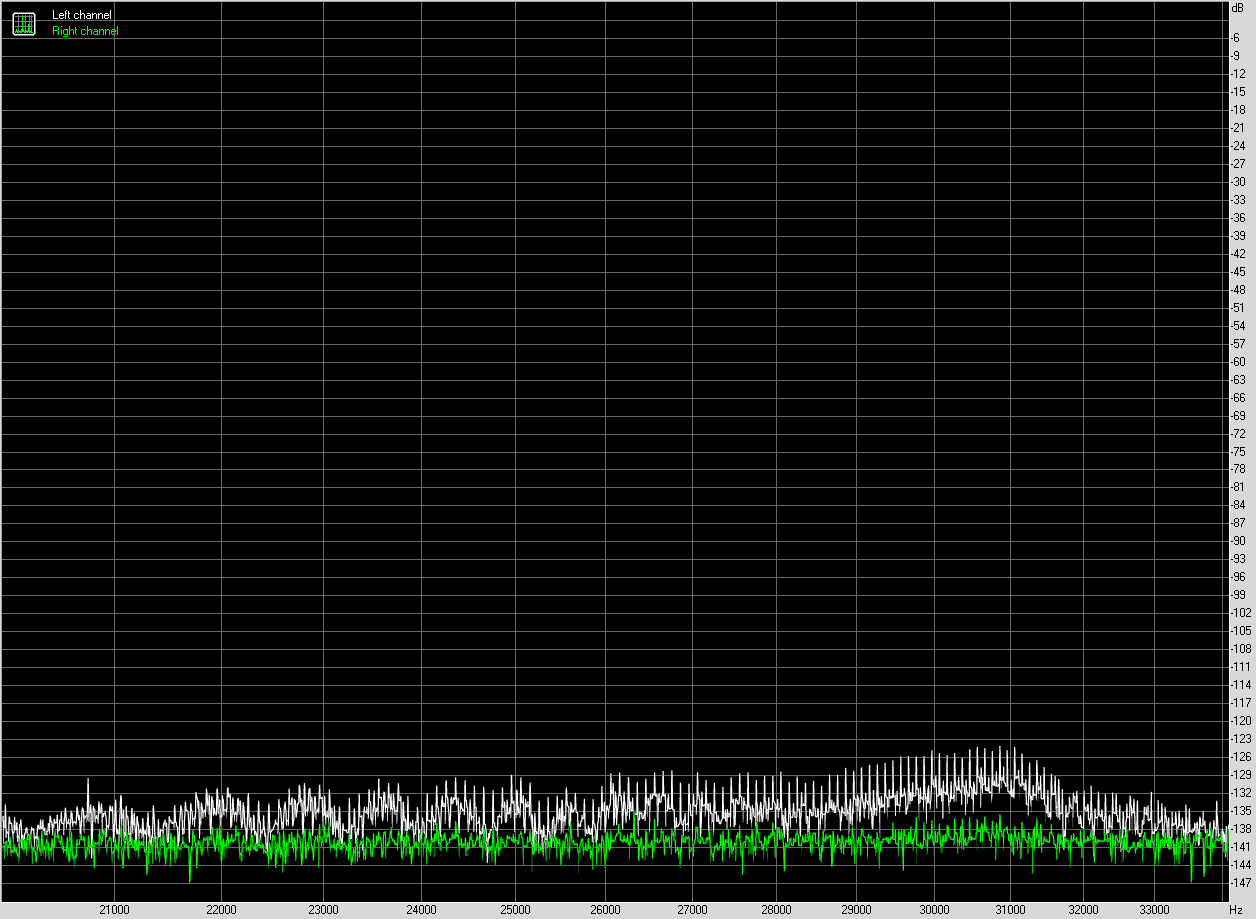This screenshot has height=919, width=1256.
Task: Click the -138 dB scale label
Action: pos(1240,829)
